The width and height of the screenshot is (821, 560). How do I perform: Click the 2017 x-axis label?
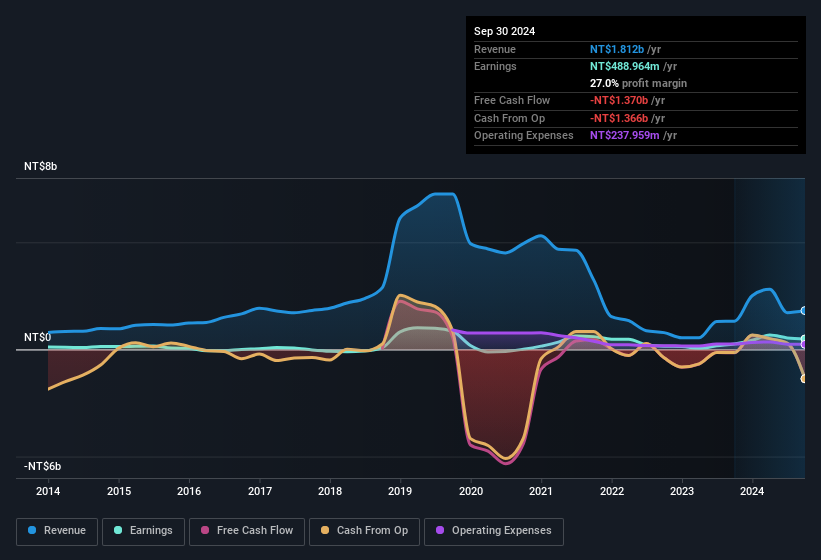point(260,491)
